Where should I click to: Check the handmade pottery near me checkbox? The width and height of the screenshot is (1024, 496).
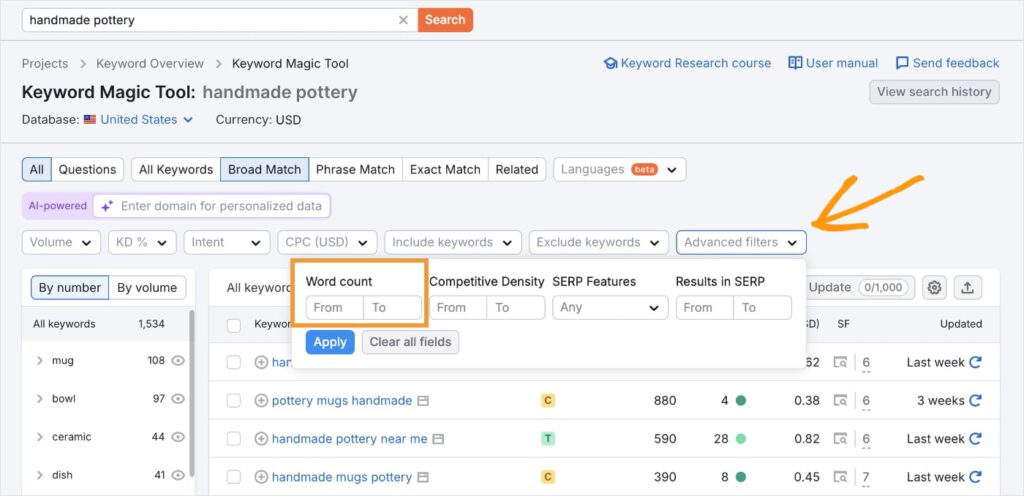(234, 439)
